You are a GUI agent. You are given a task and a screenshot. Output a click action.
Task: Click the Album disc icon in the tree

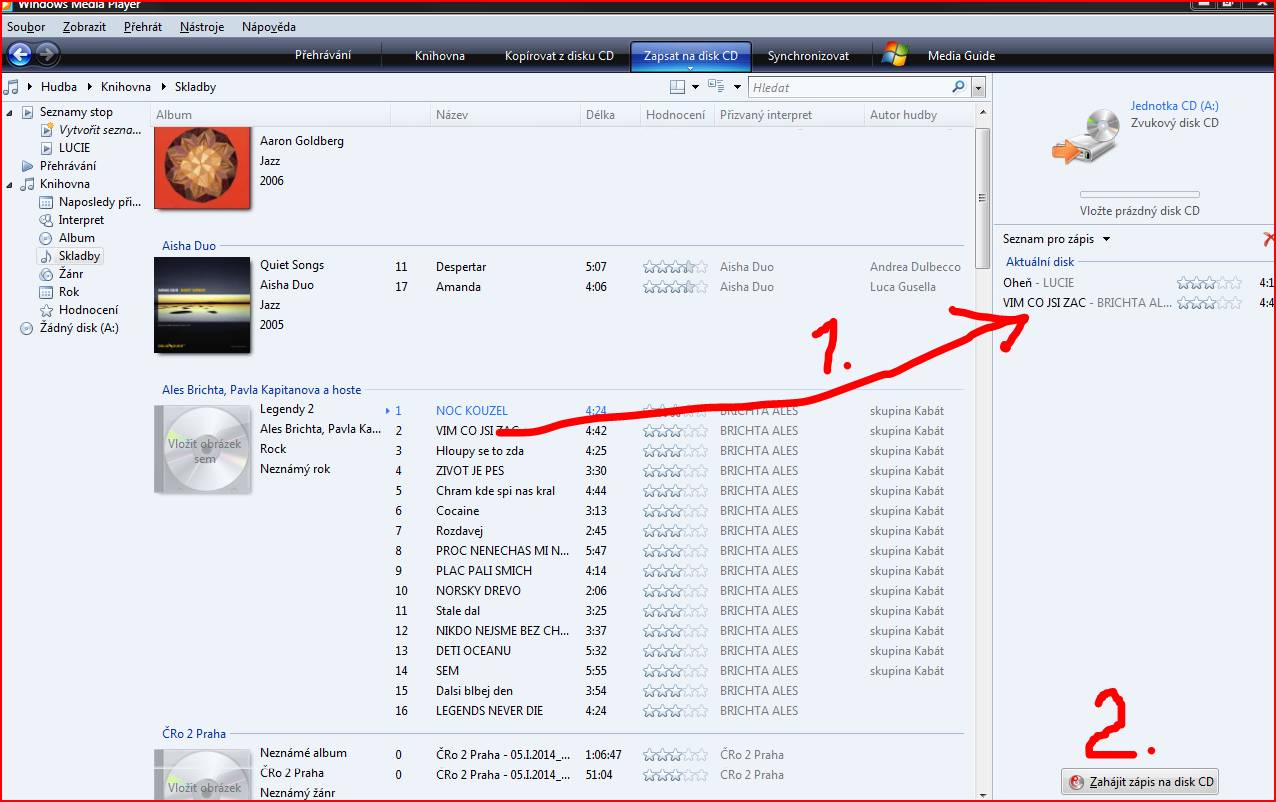pos(46,238)
